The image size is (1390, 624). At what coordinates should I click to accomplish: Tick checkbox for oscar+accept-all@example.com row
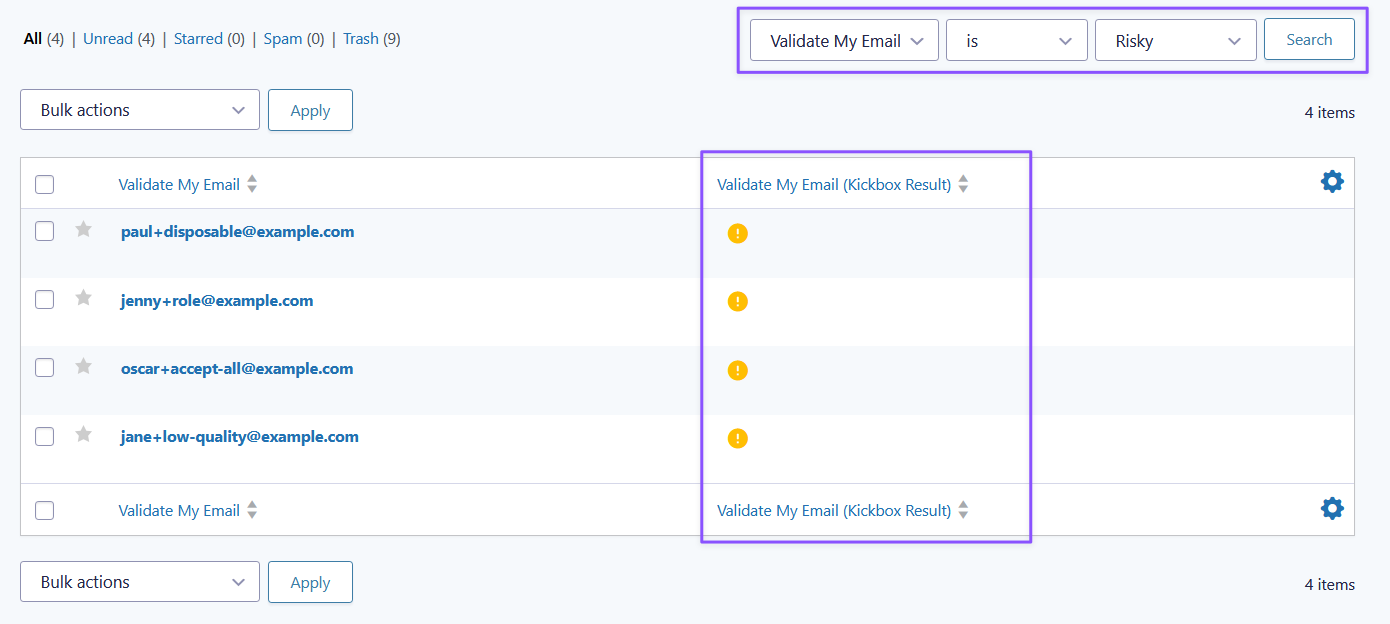(x=44, y=368)
